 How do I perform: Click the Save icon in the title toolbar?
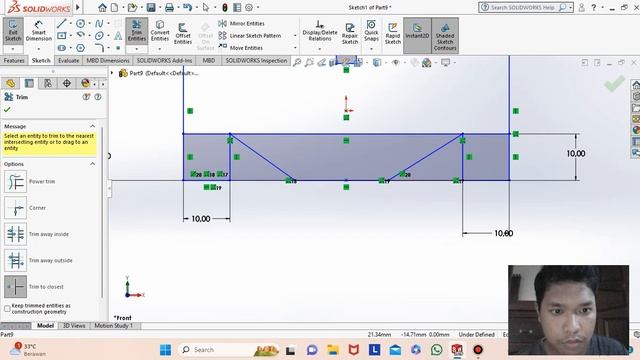[x=151, y=7]
